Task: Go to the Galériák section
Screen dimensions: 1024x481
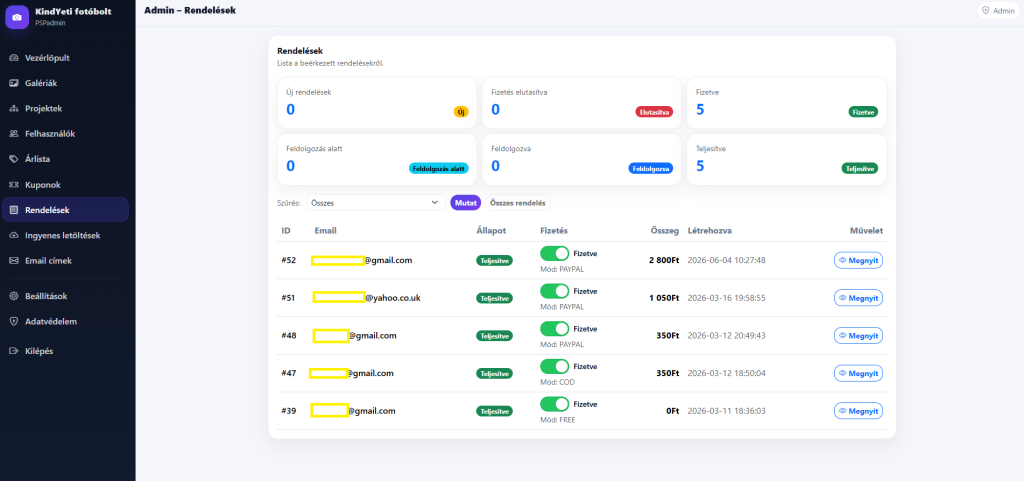Action: click(65, 83)
